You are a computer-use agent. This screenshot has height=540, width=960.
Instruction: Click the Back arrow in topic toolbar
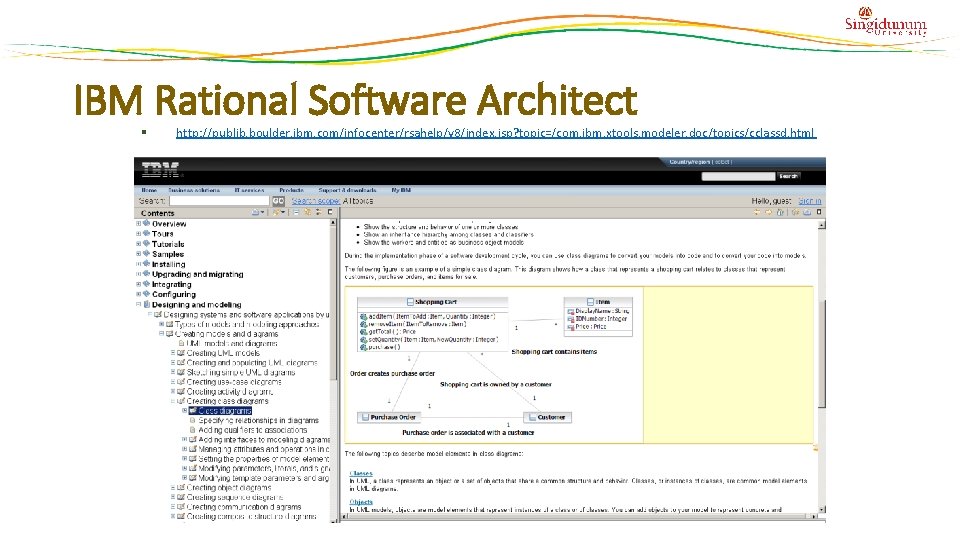tap(757, 212)
